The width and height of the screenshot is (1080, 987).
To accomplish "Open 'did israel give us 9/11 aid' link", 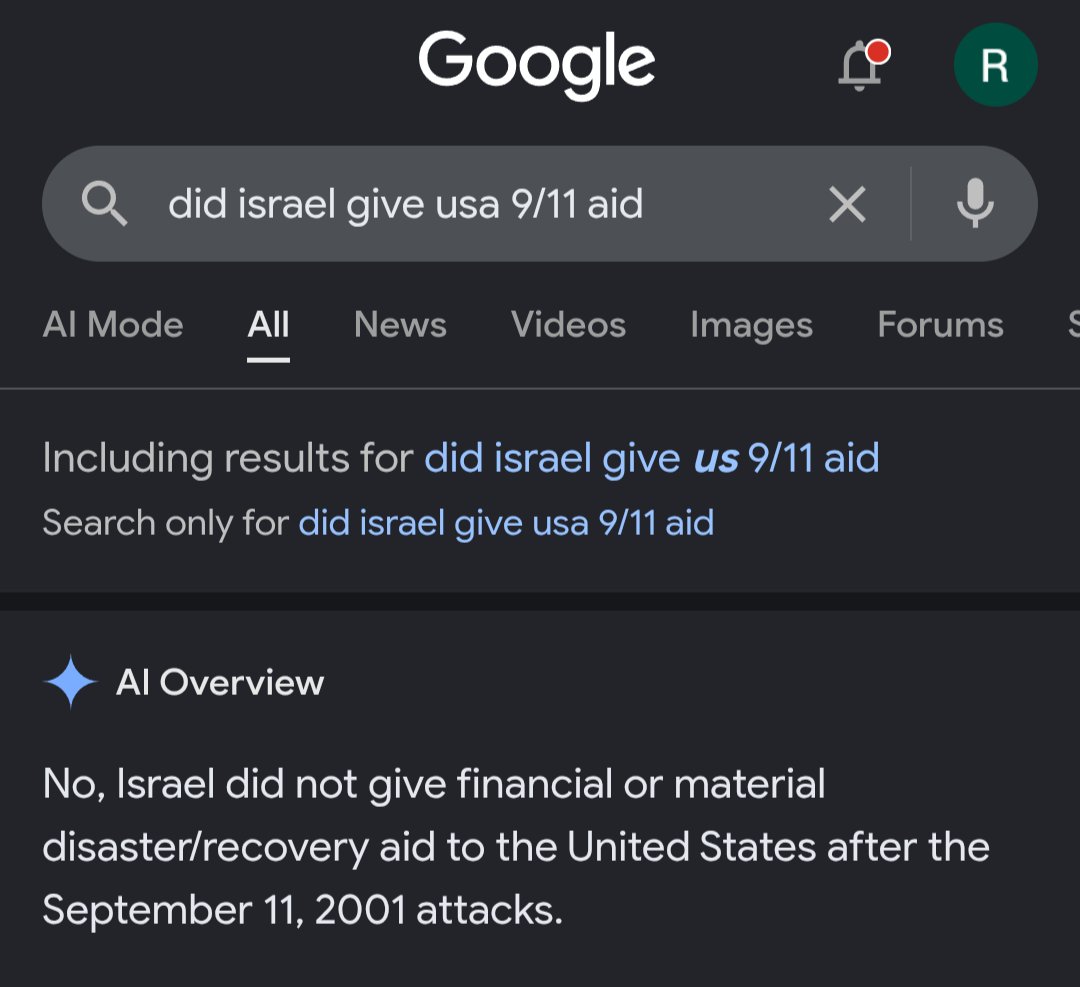I will coord(652,458).
